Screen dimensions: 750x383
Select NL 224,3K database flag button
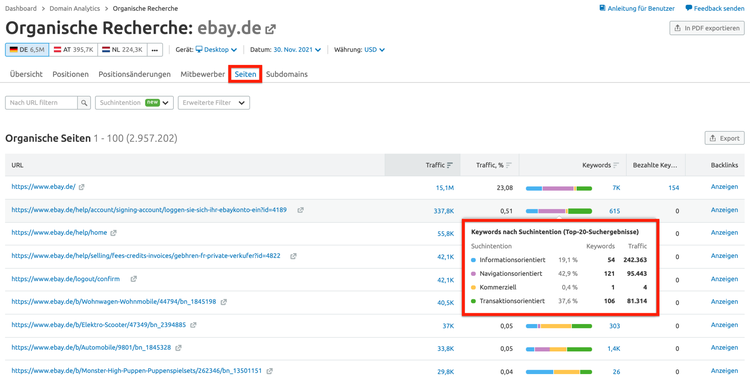[122, 50]
